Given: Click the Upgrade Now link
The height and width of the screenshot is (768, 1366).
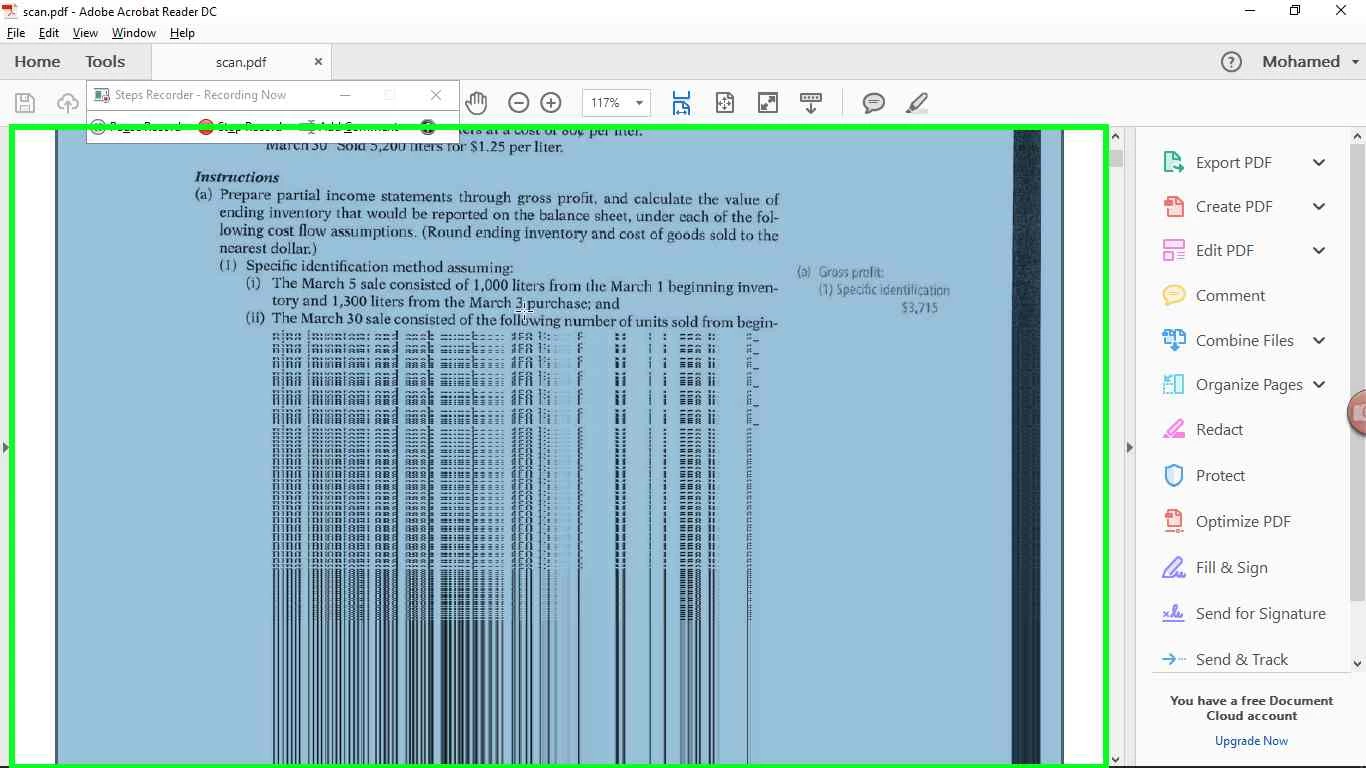Looking at the screenshot, I should [1251, 741].
